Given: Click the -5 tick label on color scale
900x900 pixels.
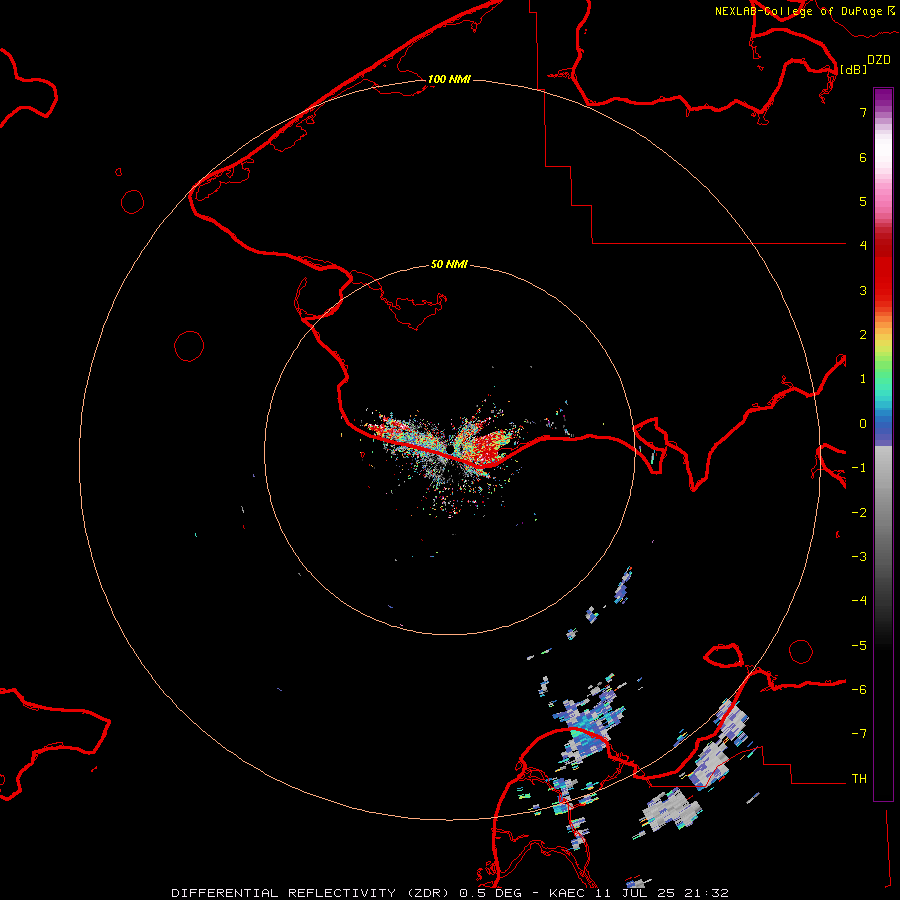Looking at the screenshot, I should (859, 645).
